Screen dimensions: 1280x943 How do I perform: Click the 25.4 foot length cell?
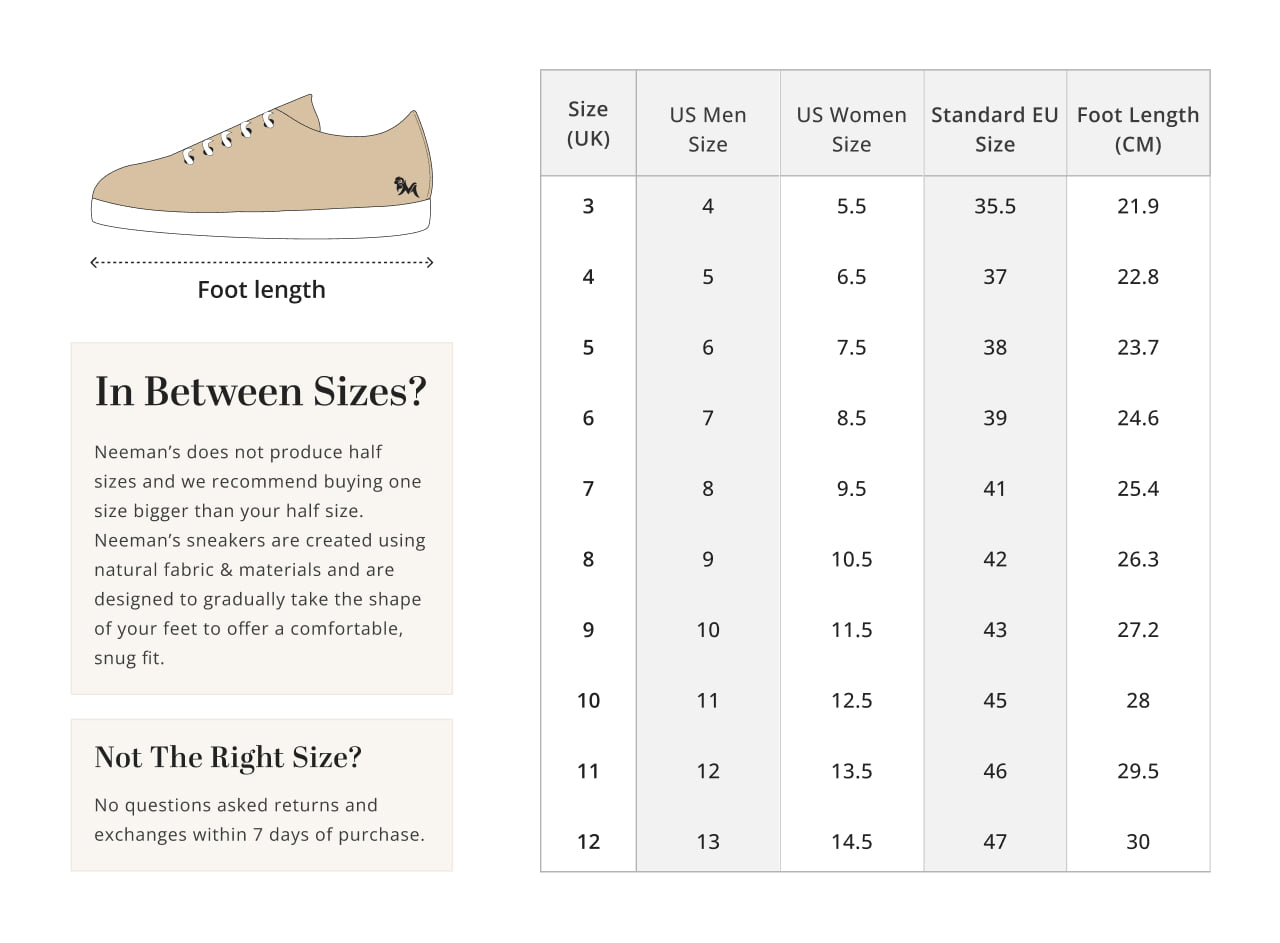pos(1138,489)
